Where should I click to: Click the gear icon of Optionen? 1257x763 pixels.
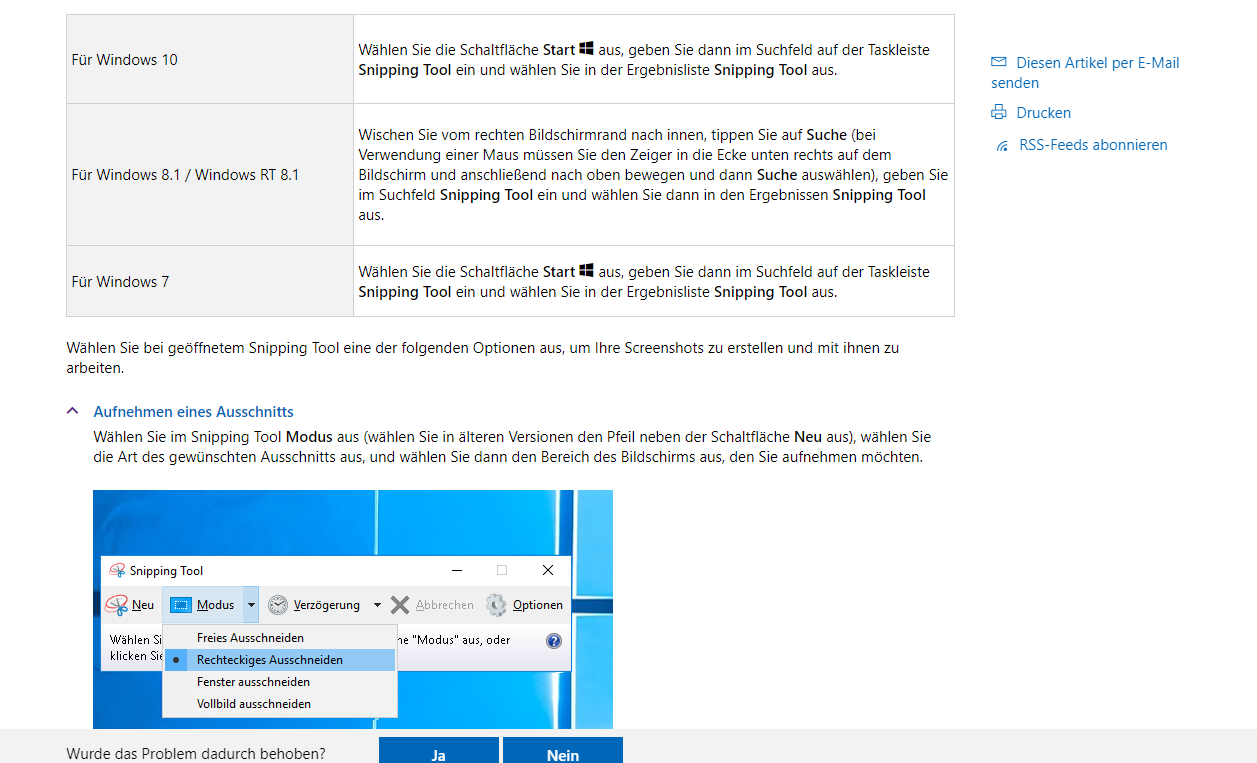tap(496, 605)
